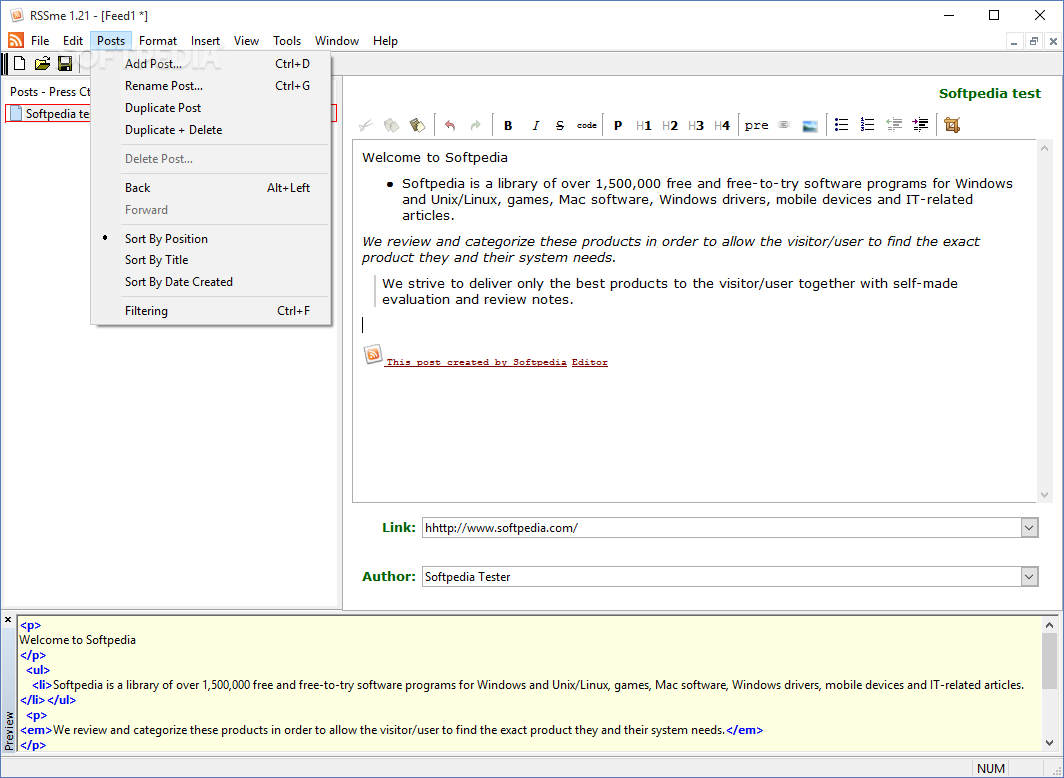This screenshot has height=778, width=1064.
Task: Click the RSS feed icon in menu bar
Action: pos(16,41)
